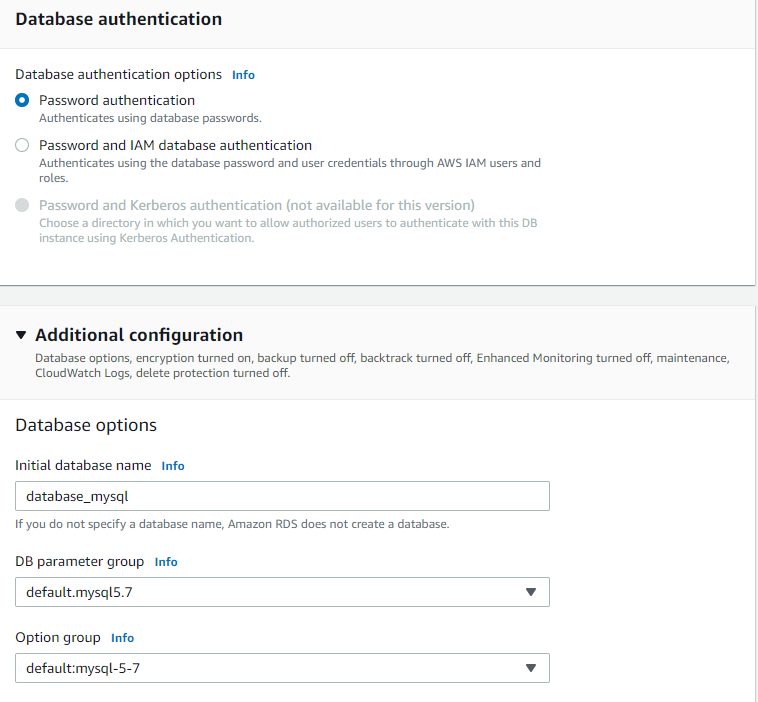Screen dimensions: 758x702
Task: Open Info link next to Option group
Action: [x=122, y=638]
